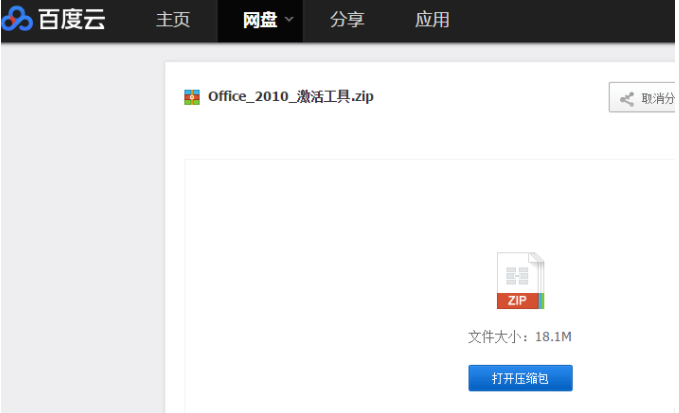The image size is (679, 413).
Task: Go to the 分享 tab
Action: point(347,20)
